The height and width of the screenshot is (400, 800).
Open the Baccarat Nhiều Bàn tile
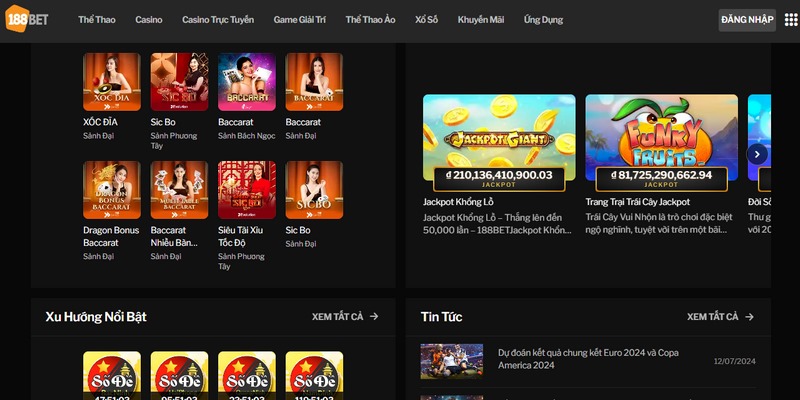point(179,190)
